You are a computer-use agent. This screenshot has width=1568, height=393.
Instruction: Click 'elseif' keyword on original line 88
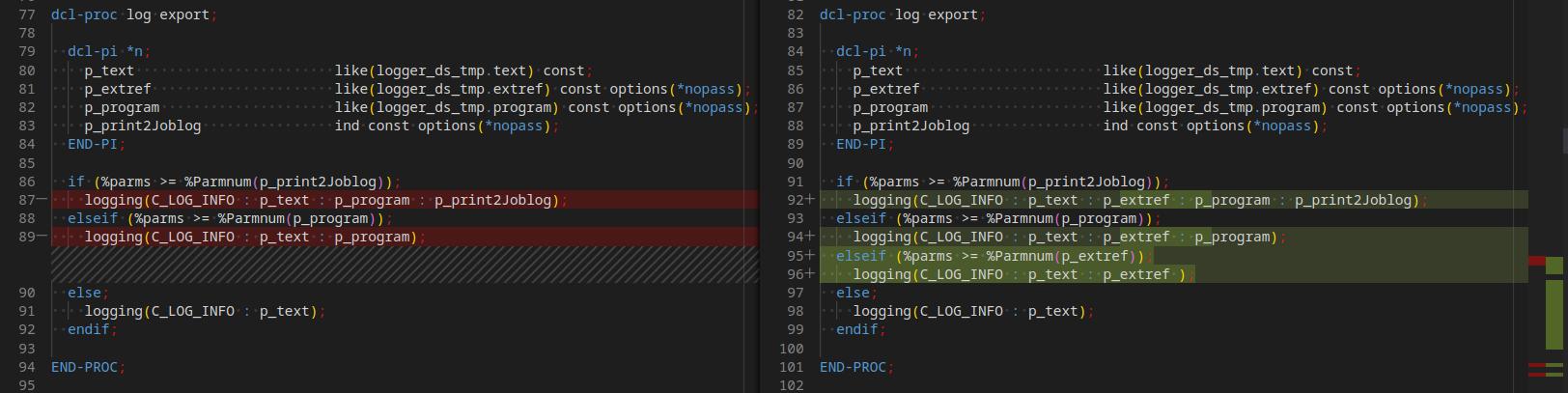93,218
